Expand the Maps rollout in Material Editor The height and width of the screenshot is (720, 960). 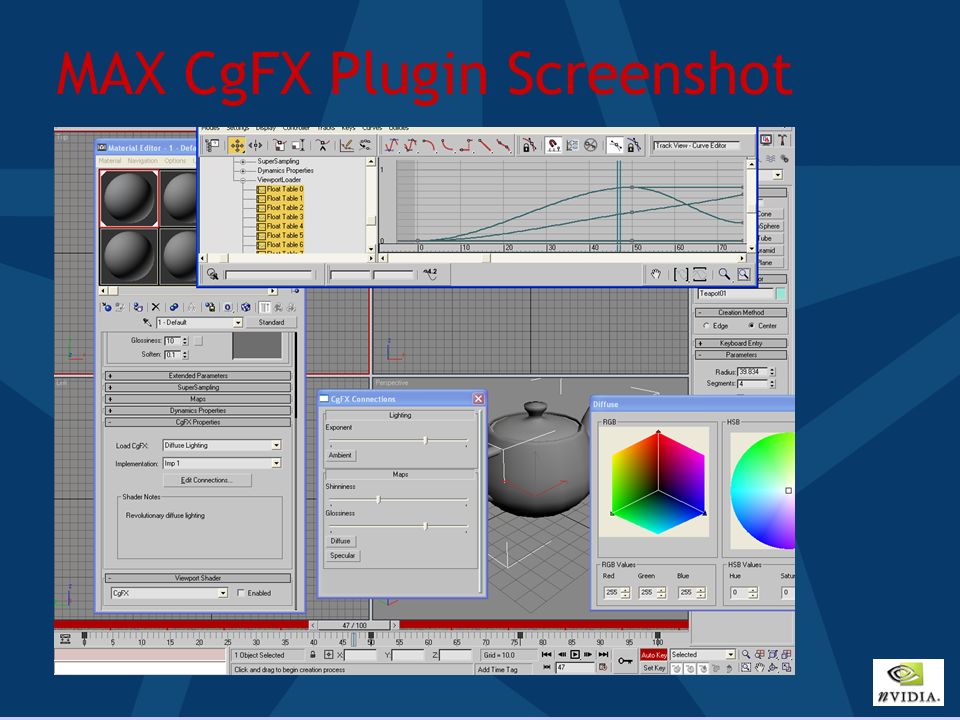tap(197, 399)
